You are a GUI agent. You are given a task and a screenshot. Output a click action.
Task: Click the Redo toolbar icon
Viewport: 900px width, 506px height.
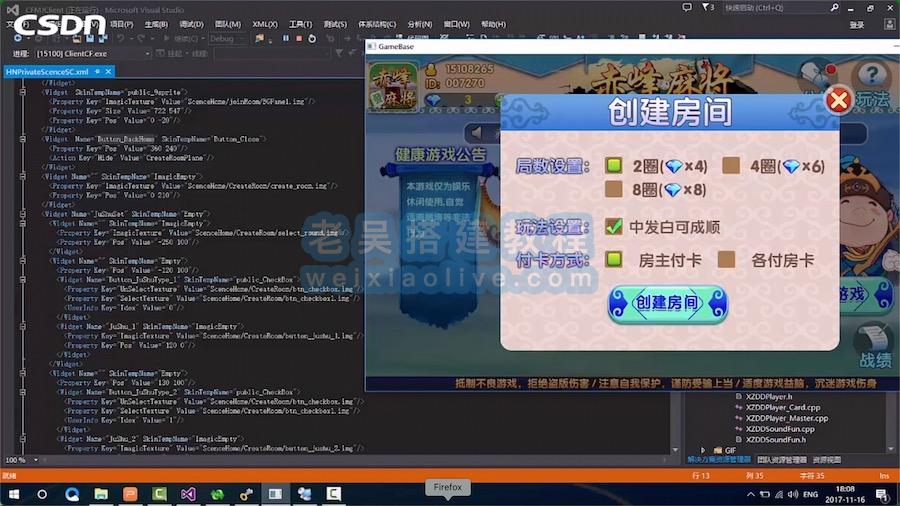[x=141, y=38]
